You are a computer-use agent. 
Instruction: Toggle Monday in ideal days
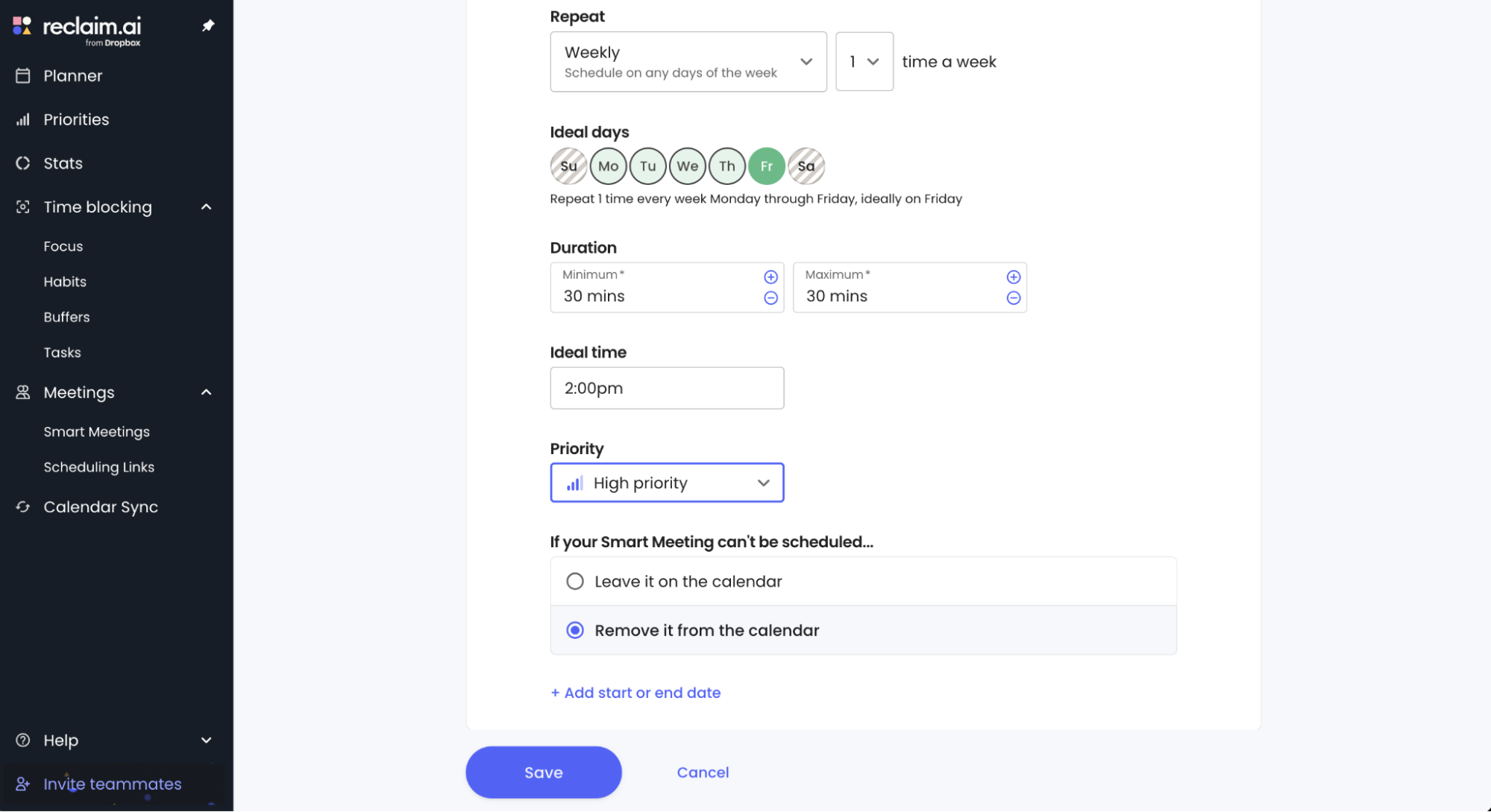click(x=608, y=166)
